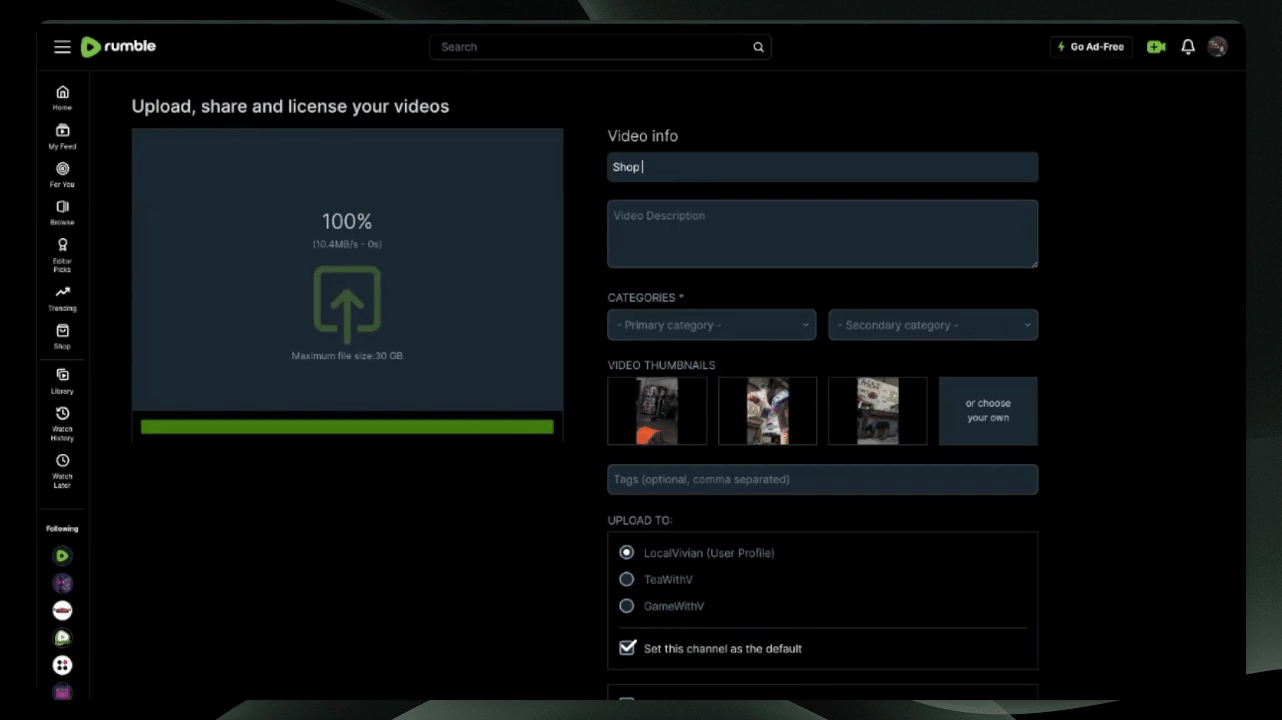Open For You in the sidebar
The image size is (1282, 720).
point(62,174)
